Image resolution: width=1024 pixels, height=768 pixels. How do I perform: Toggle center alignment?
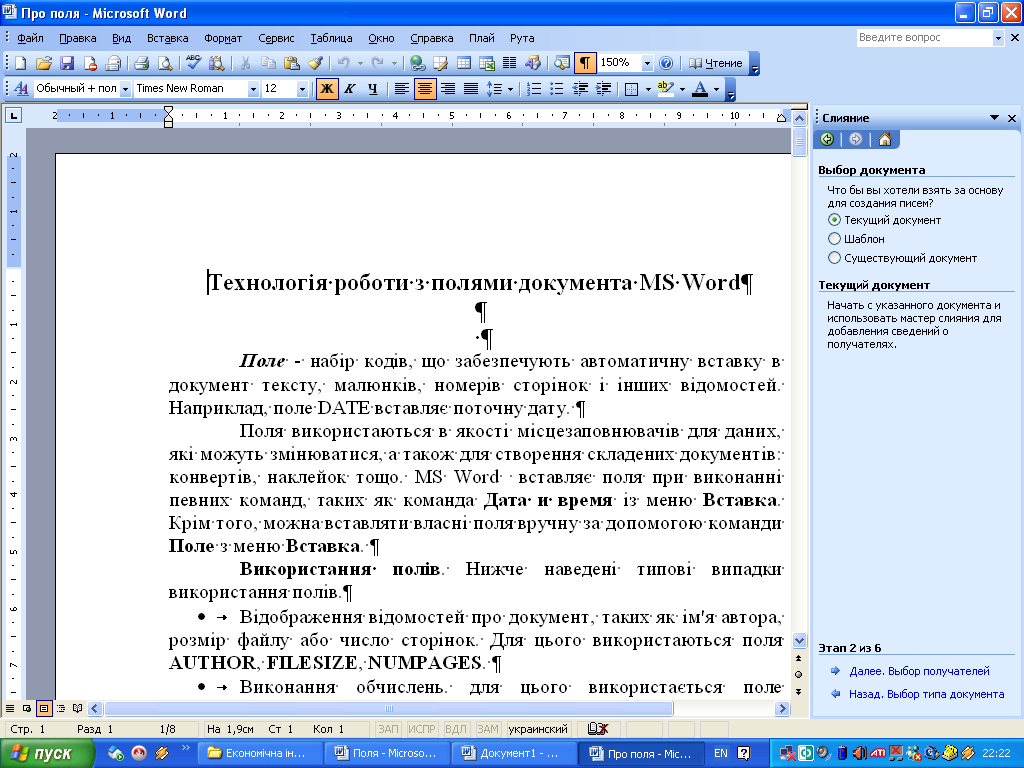point(424,88)
